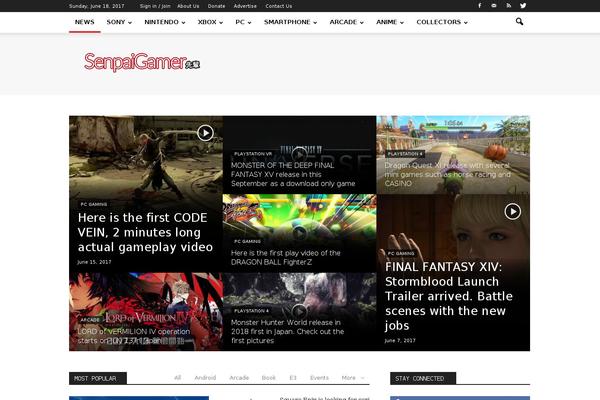
Task: Expand the Collectors menu
Action: tap(442, 22)
